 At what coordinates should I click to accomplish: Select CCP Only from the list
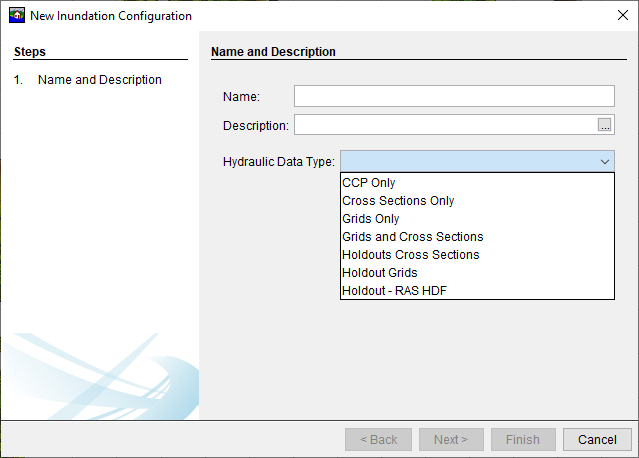point(477,183)
